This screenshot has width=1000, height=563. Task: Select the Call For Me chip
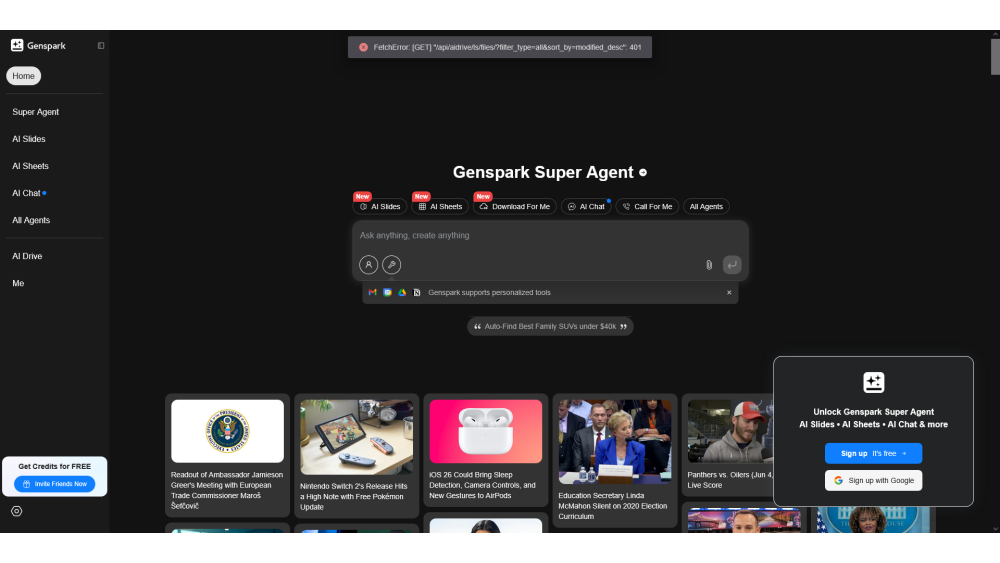[647, 207]
